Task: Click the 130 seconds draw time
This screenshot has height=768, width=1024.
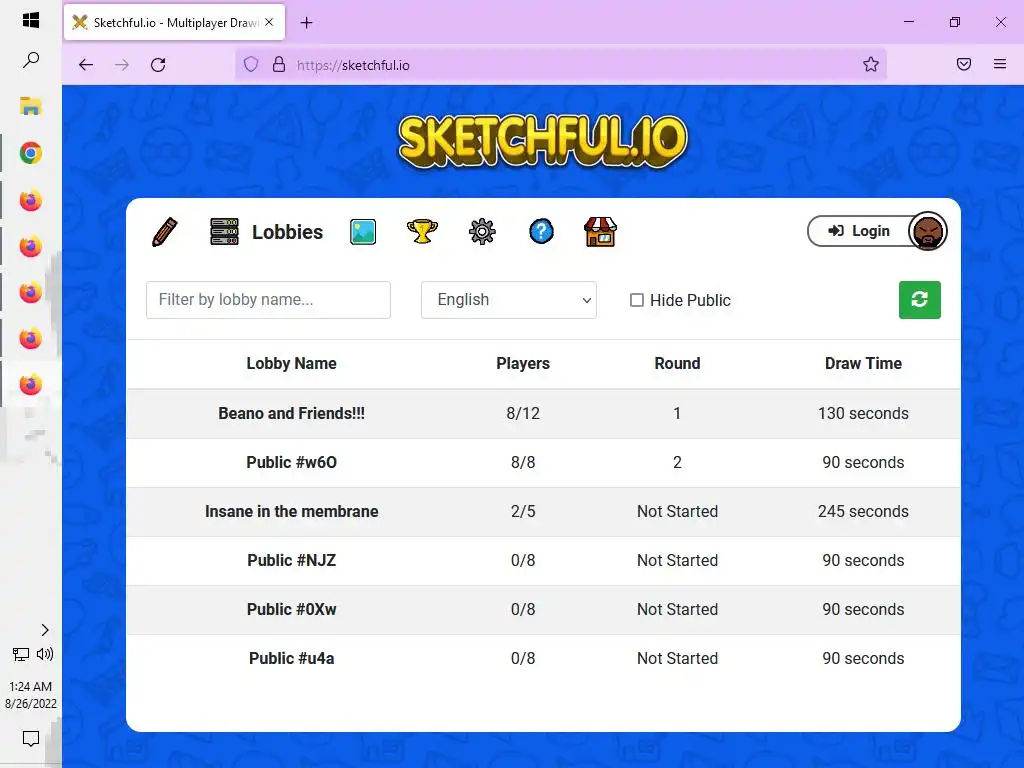Action: coord(863,413)
